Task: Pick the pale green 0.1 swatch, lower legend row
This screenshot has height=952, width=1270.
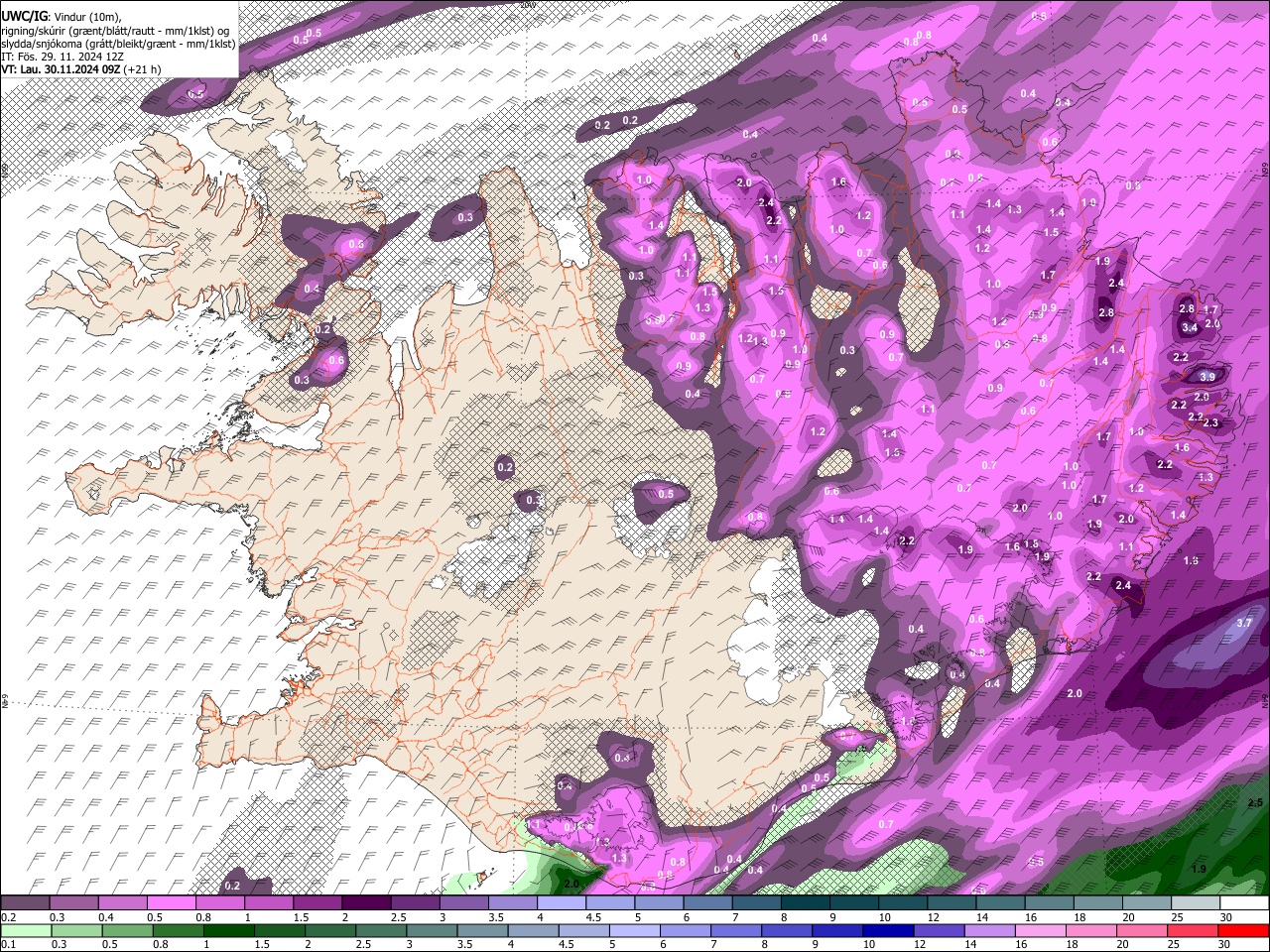Action: pos(26,931)
